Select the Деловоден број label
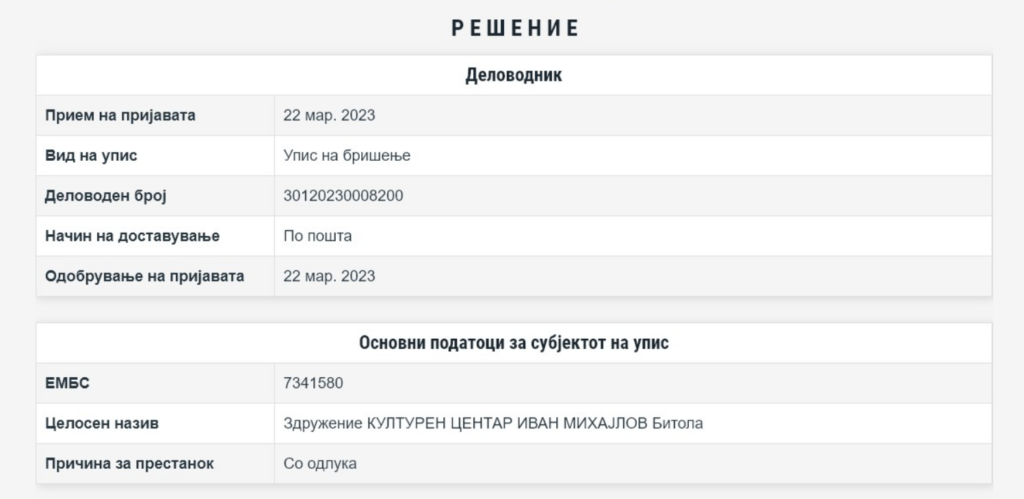 click(x=106, y=196)
